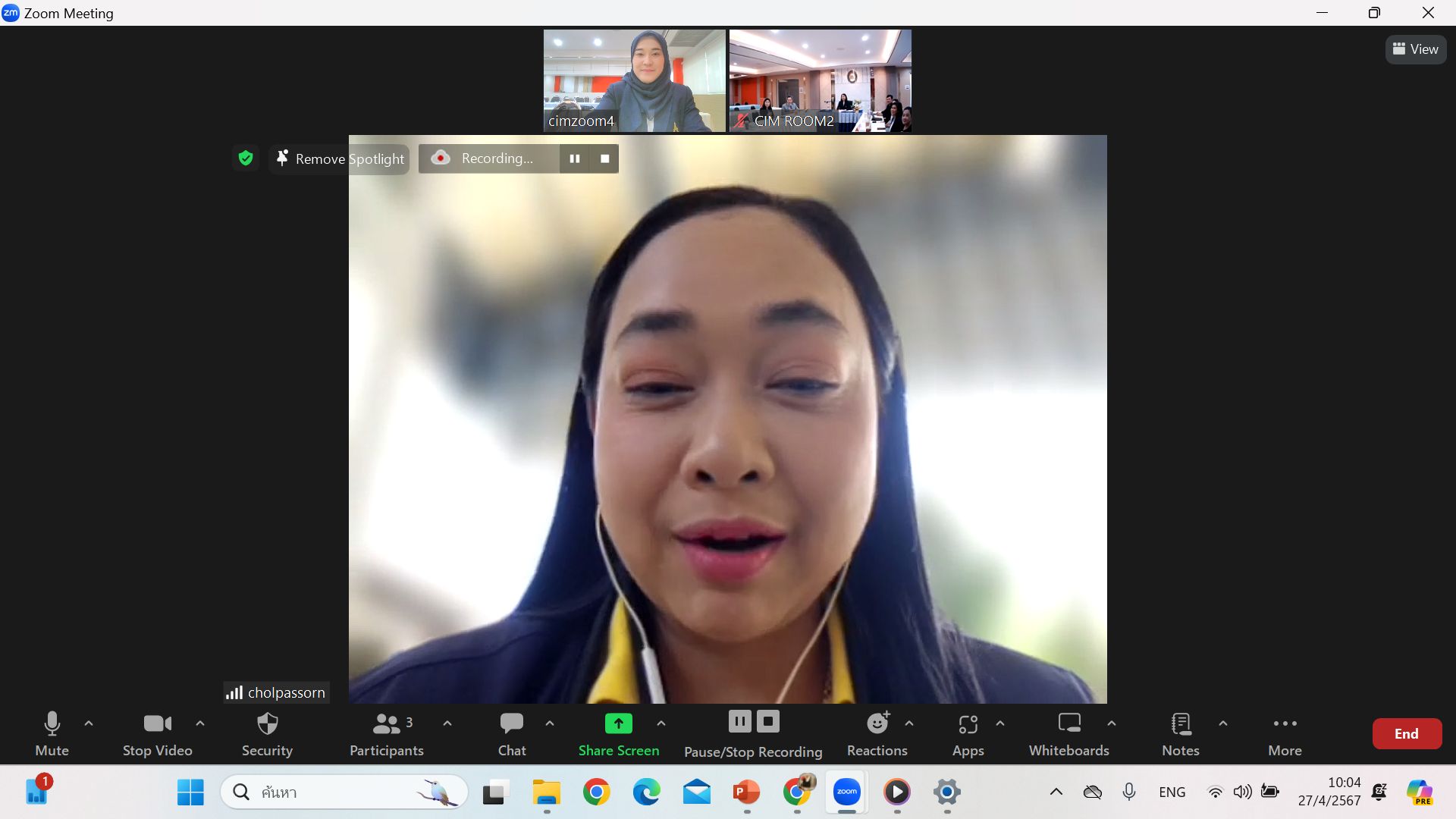Click Remove Spotlight button
The height and width of the screenshot is (819, 1456).
coord(340,158)
